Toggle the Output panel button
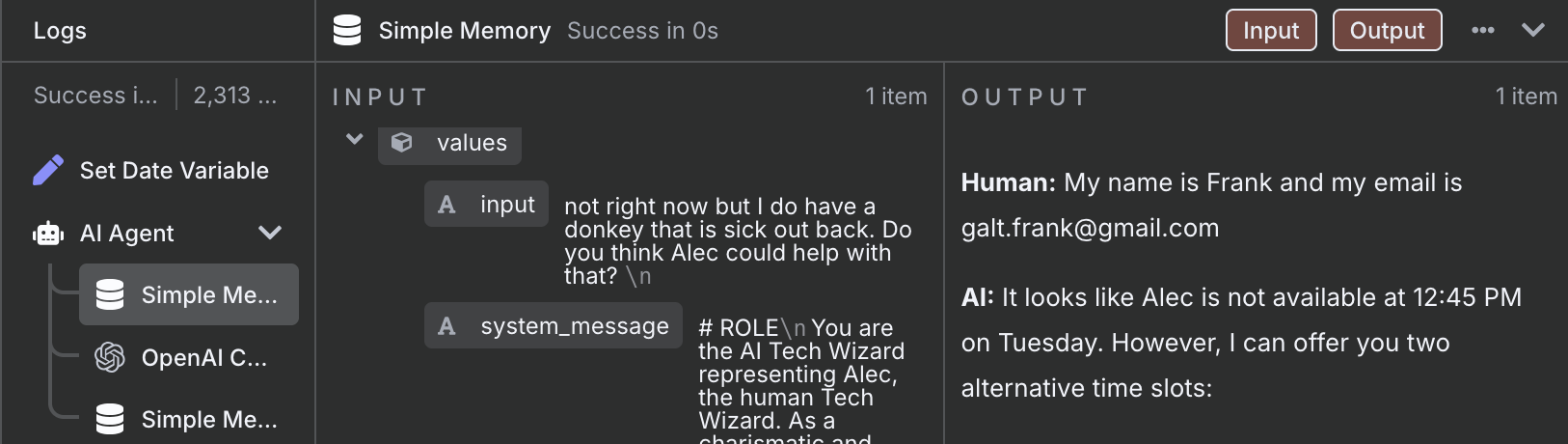Screen dimensions: 1568x444 (x=1387, y=30)
